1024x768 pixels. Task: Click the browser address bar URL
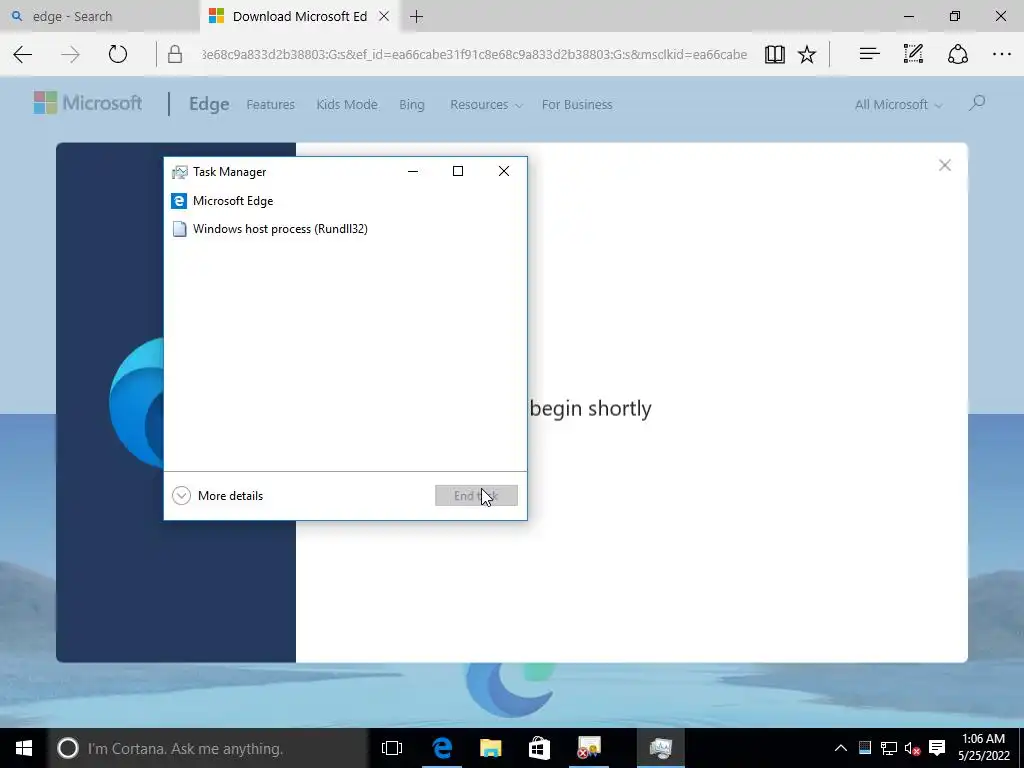475,54
